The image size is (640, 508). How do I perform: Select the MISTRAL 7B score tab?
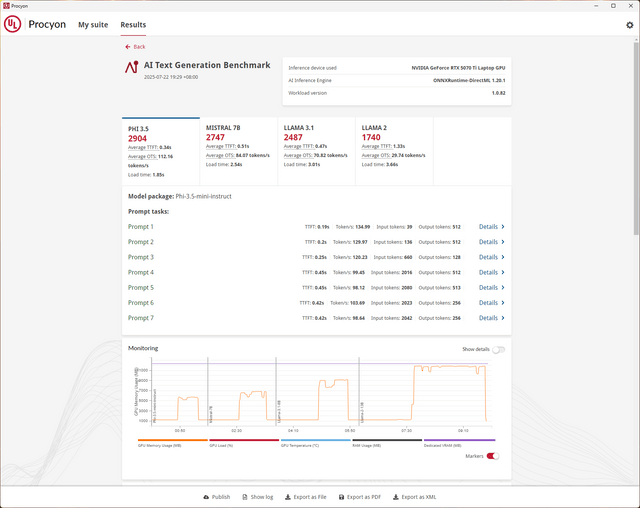239,151
